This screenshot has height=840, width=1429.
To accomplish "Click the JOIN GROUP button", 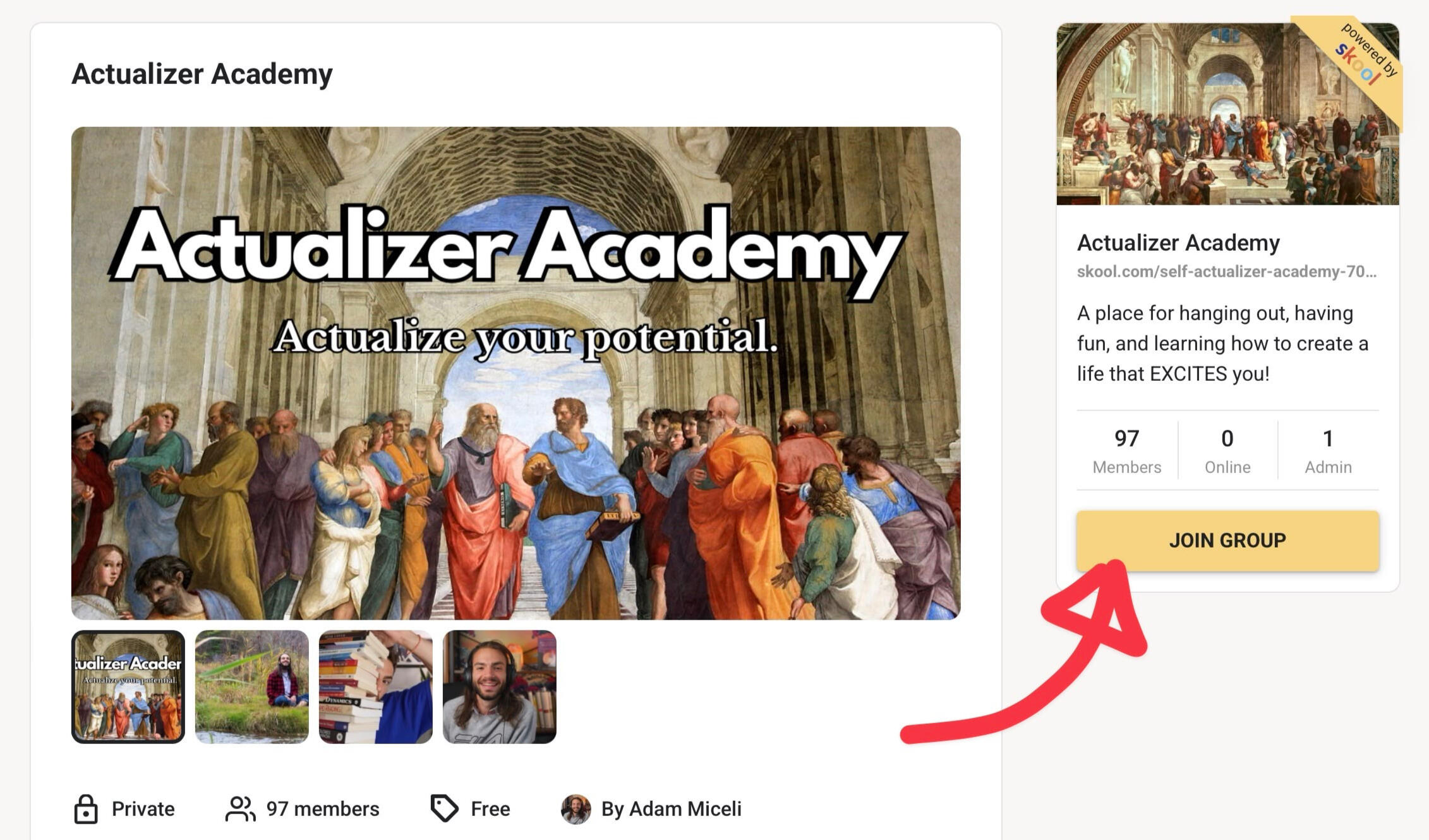I will [x=1227, y=541].
